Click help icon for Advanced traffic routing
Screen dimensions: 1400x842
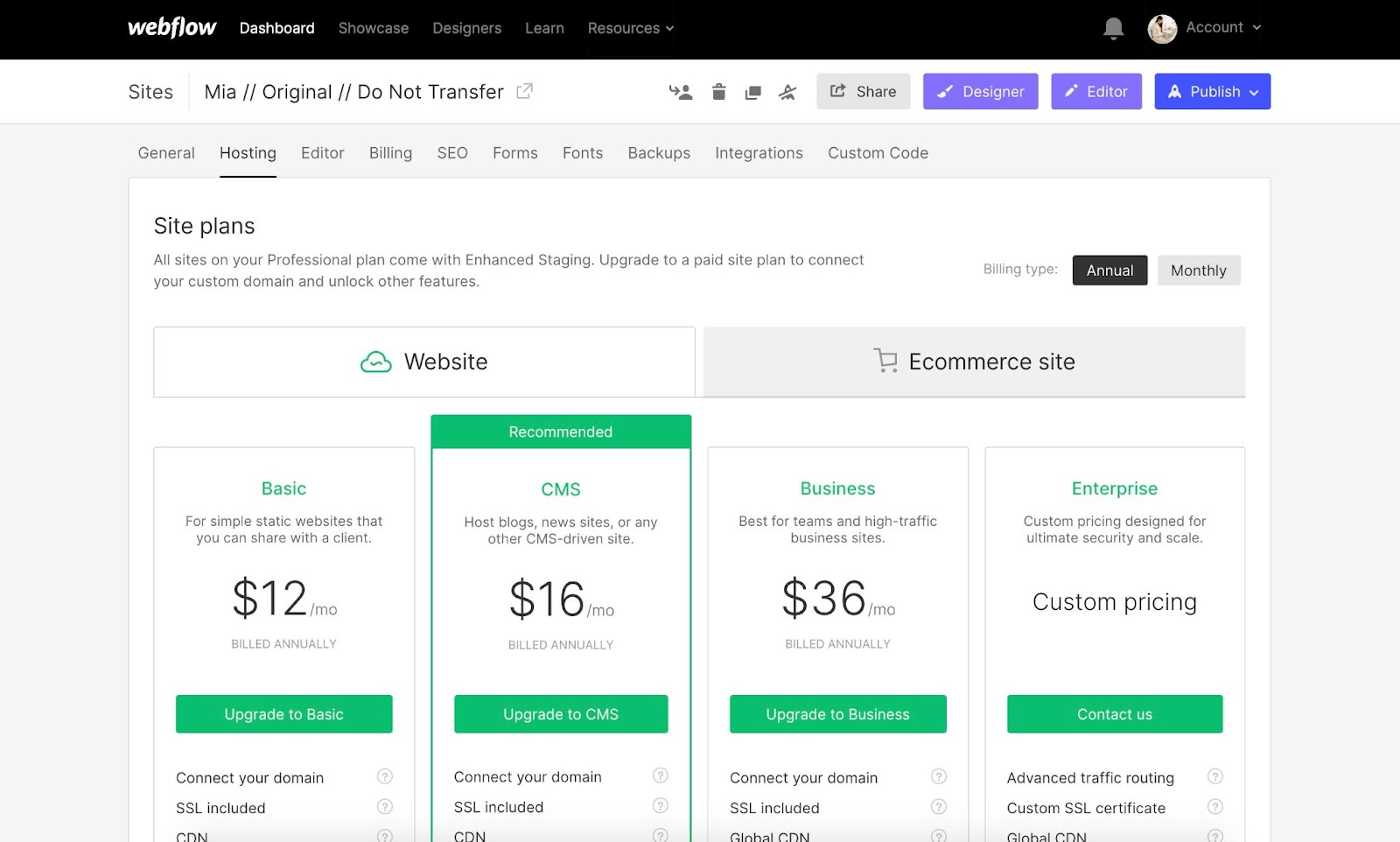1215,776
